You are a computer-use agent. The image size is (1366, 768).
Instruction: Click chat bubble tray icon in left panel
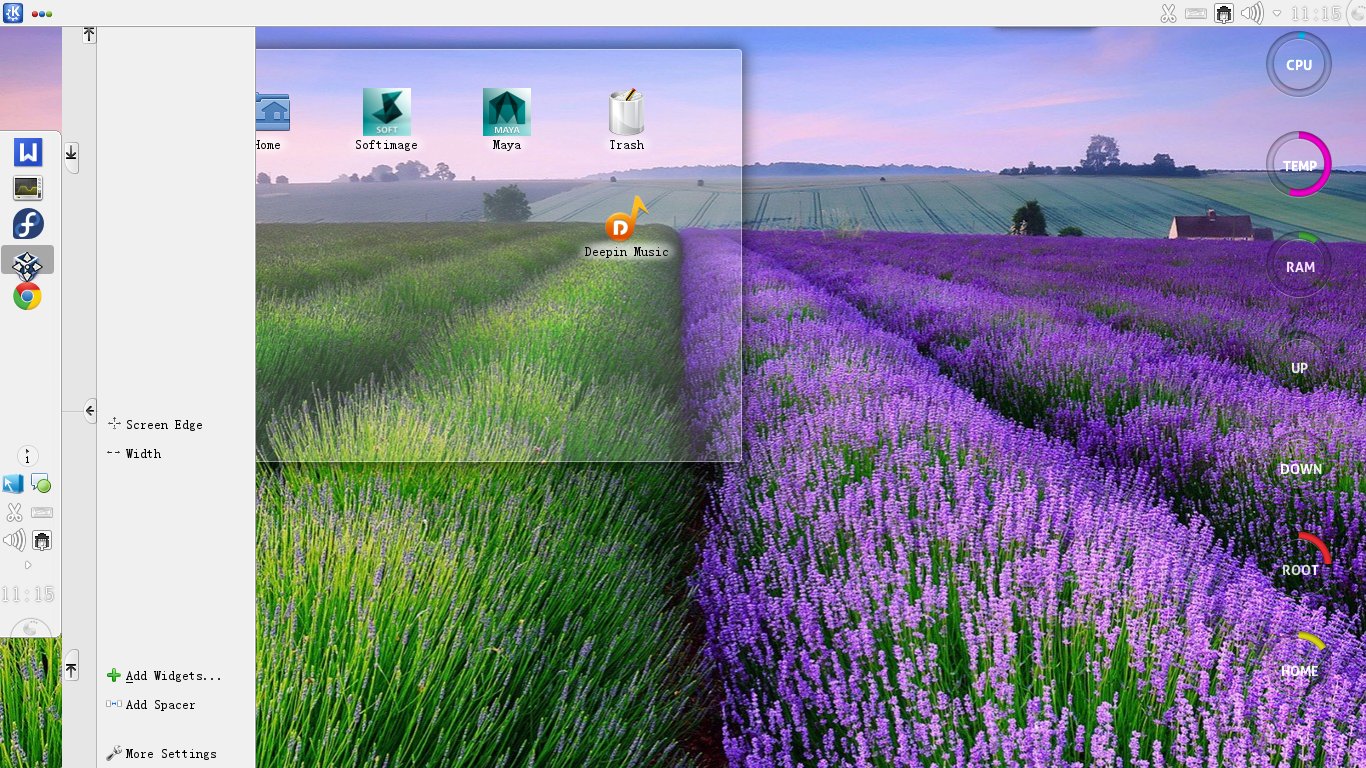tap(41, 484)
